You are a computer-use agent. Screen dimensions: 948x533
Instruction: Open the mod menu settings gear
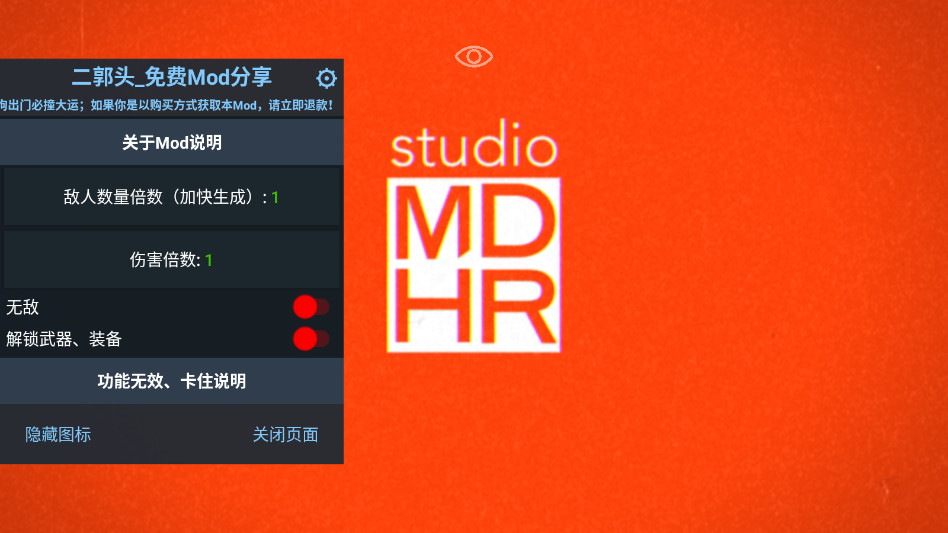[326, 79]
